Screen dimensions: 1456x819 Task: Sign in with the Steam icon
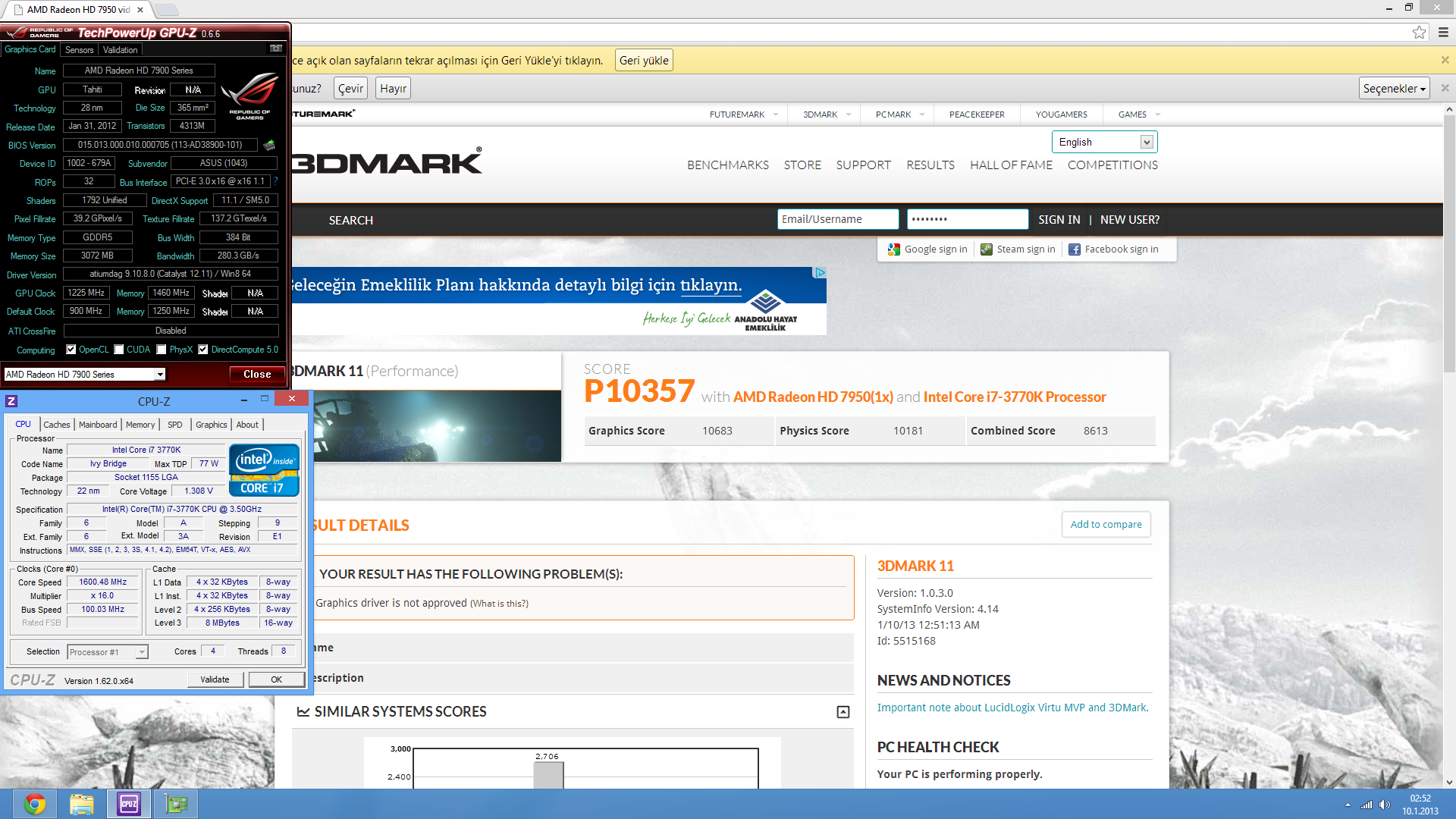tap(987, 249)
